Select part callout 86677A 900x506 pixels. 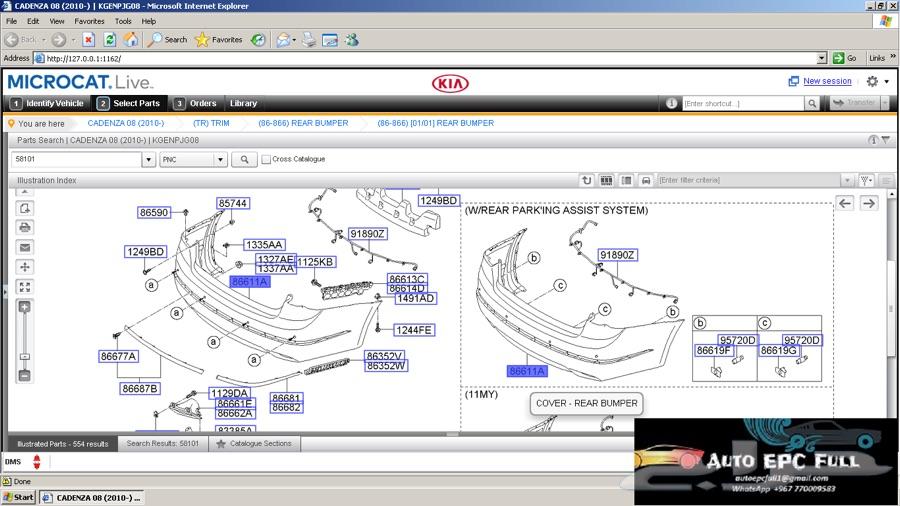(x=118, y=356)
